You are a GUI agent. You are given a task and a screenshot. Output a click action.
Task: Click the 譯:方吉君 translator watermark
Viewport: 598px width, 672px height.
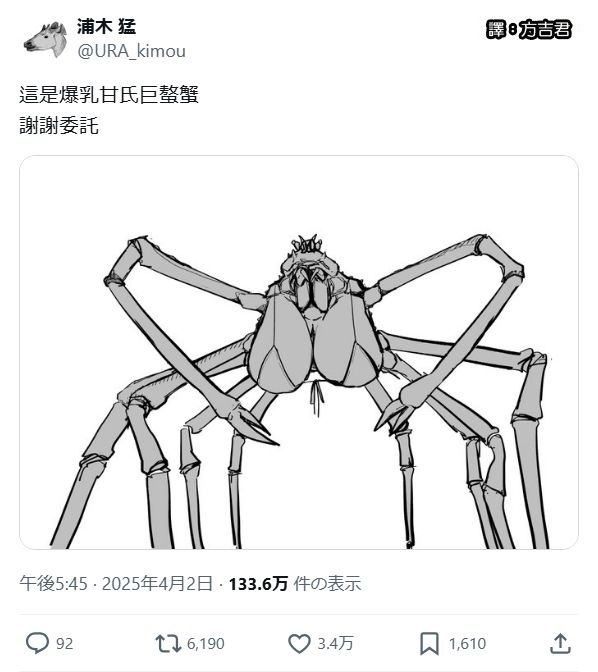(x=529, y=30)
